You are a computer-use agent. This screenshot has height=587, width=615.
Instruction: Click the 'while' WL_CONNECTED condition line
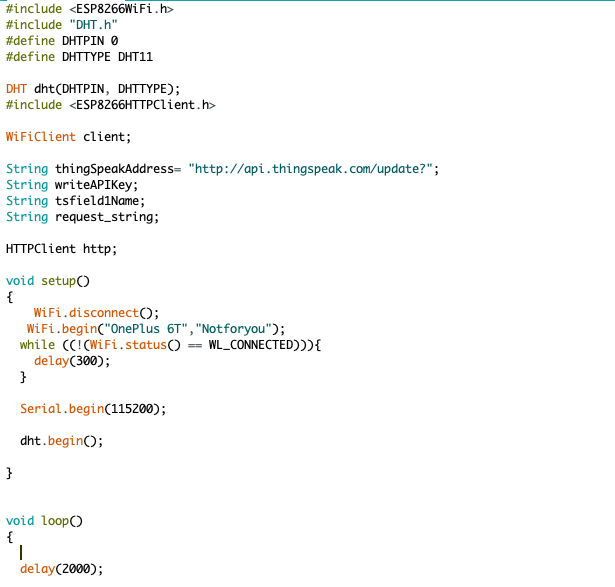coord(170,345)
